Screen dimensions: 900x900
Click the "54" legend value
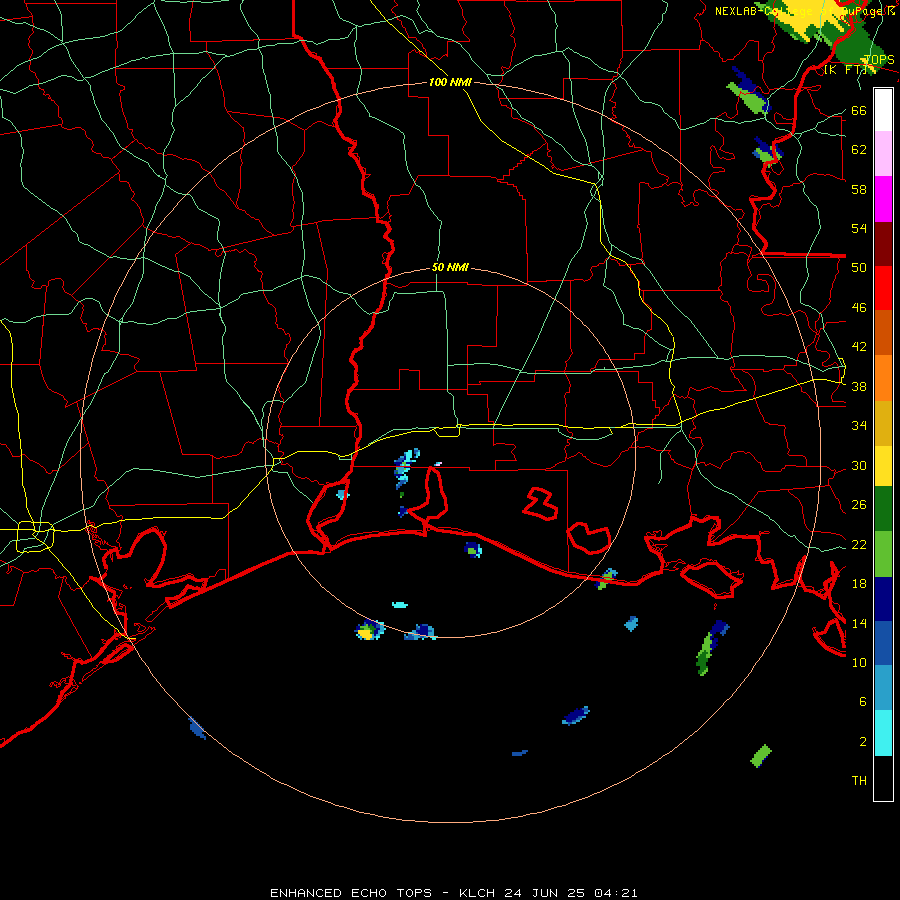coord(859,229)
